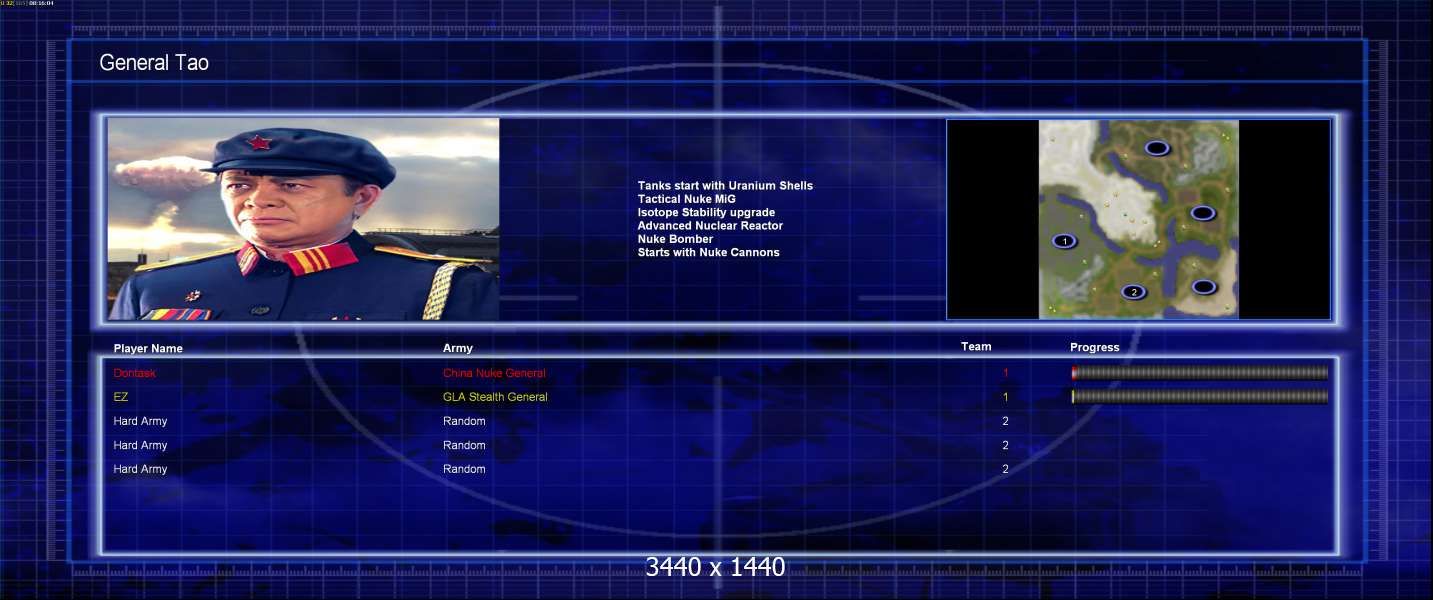Click team number 1 in EZ's row

click(1006, 397)
